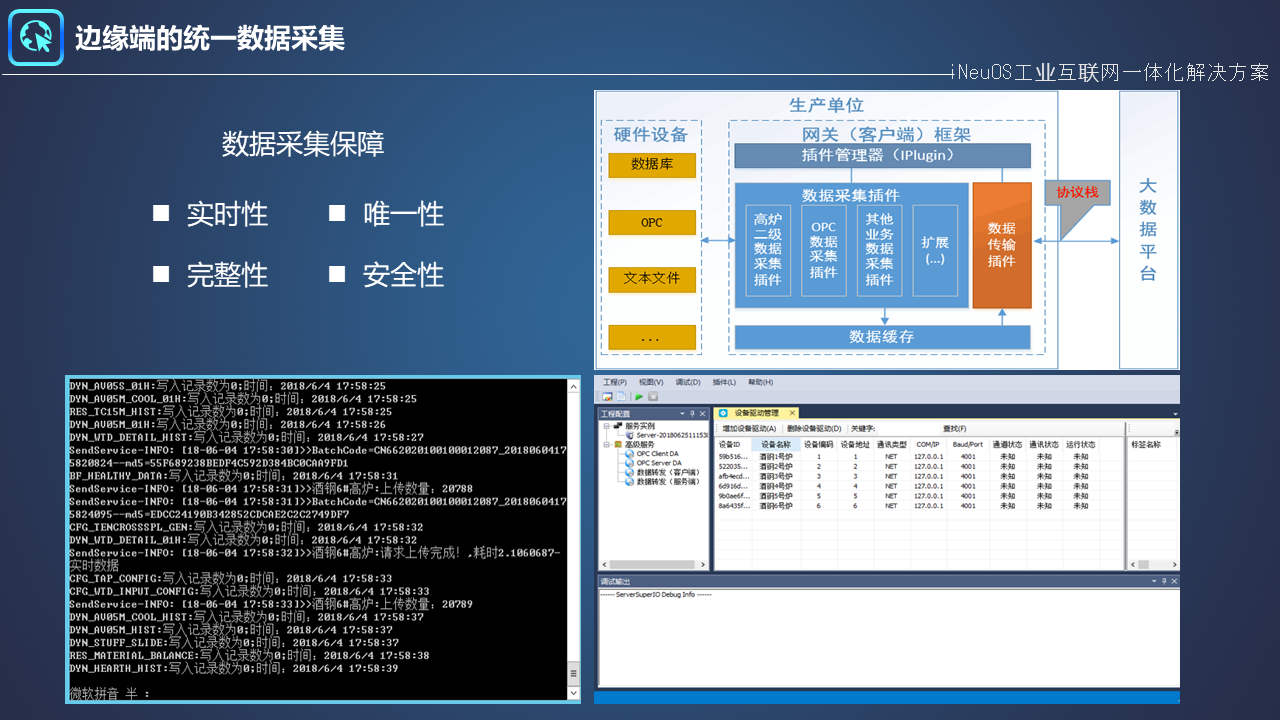Close the 设备驱动管理 tab with its X
The height and width of the screenshot is (720, 1280).
point(793,413)
